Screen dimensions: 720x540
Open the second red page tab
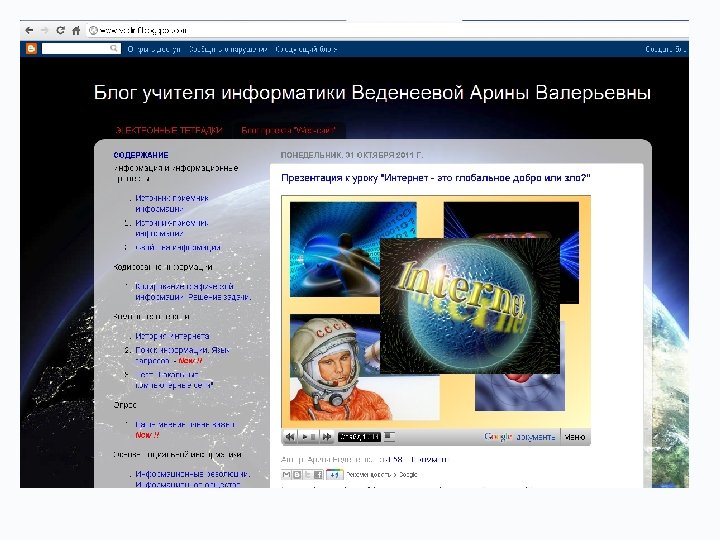point(288,130)
